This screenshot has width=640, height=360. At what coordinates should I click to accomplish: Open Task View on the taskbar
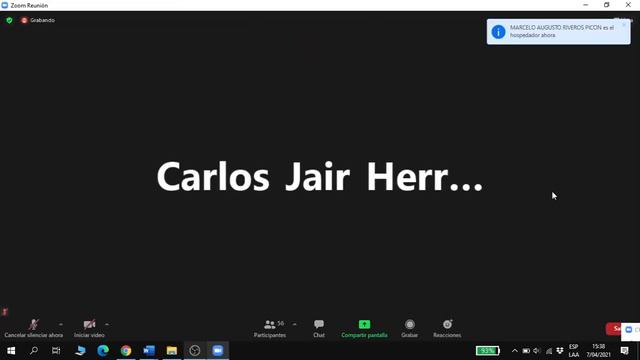(x=56, y=351)
